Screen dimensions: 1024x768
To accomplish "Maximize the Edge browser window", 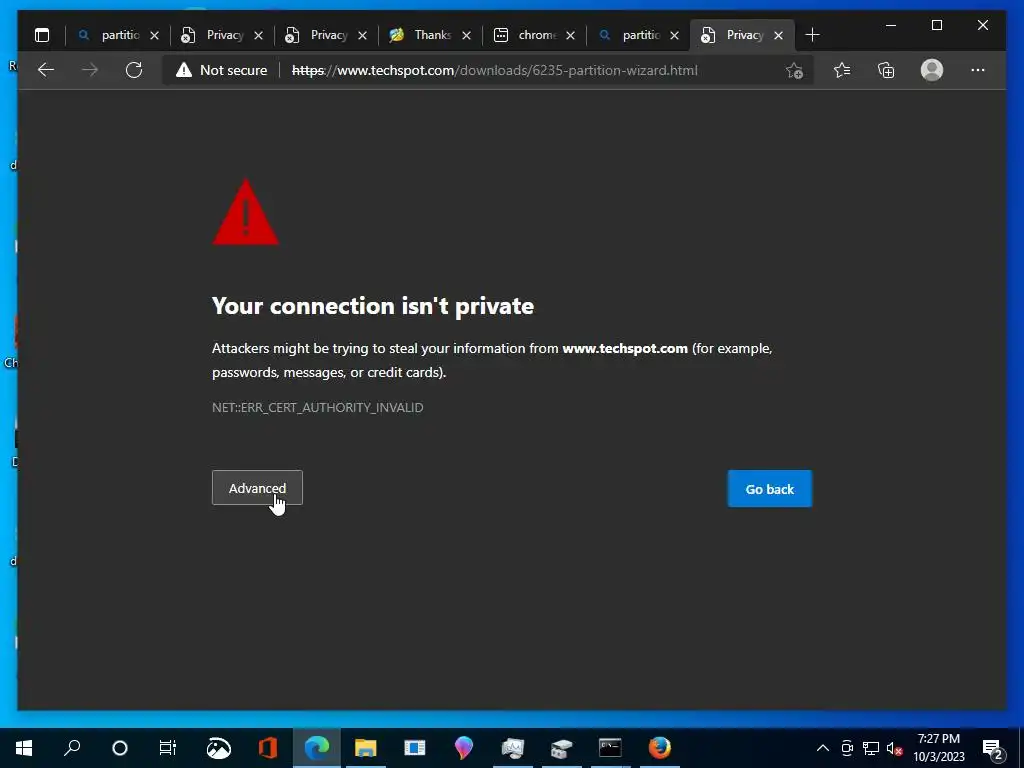I will 936,25.
